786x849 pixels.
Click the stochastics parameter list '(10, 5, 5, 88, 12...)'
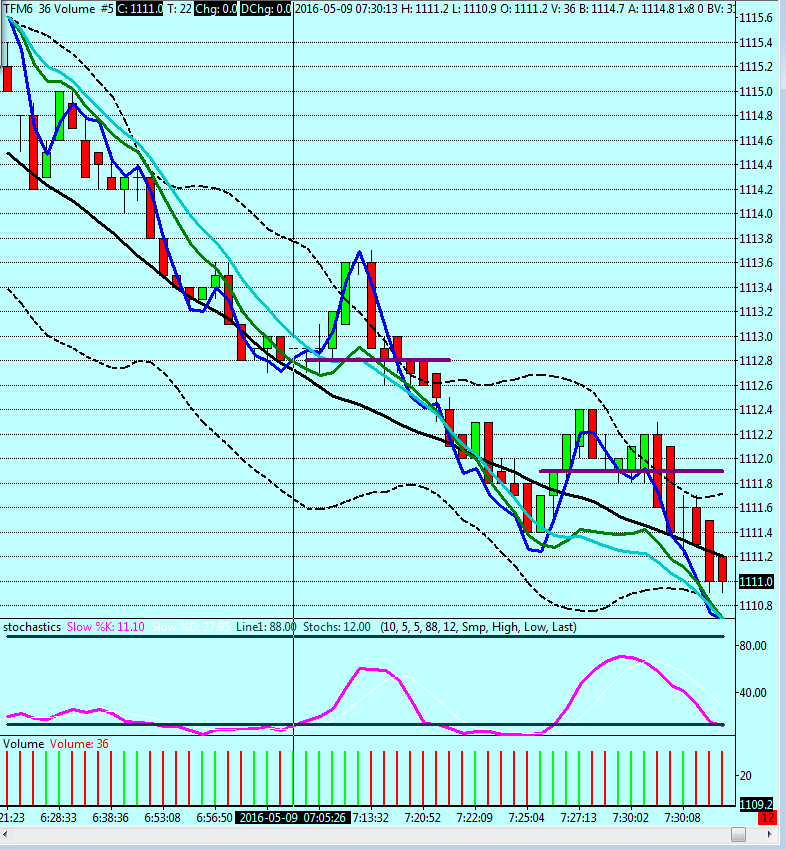478,627
